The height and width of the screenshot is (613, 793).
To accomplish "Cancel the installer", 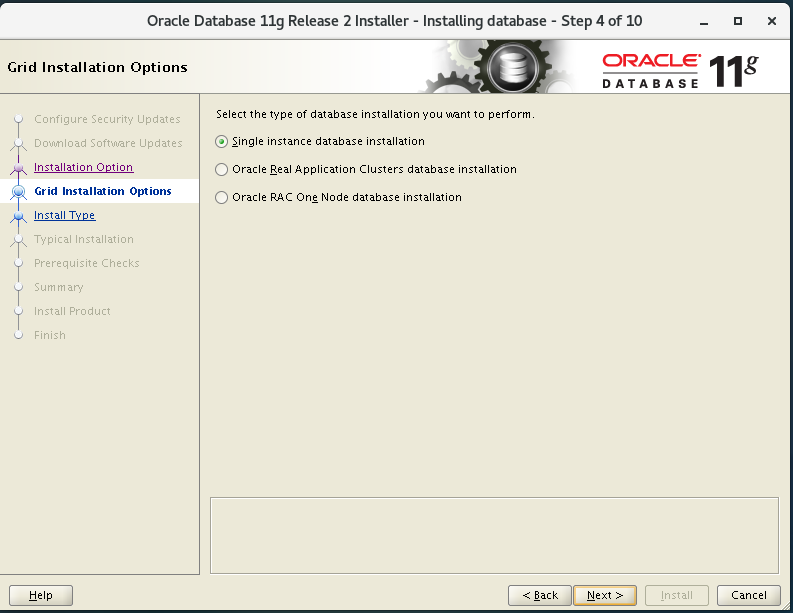I will click(748, 595).
